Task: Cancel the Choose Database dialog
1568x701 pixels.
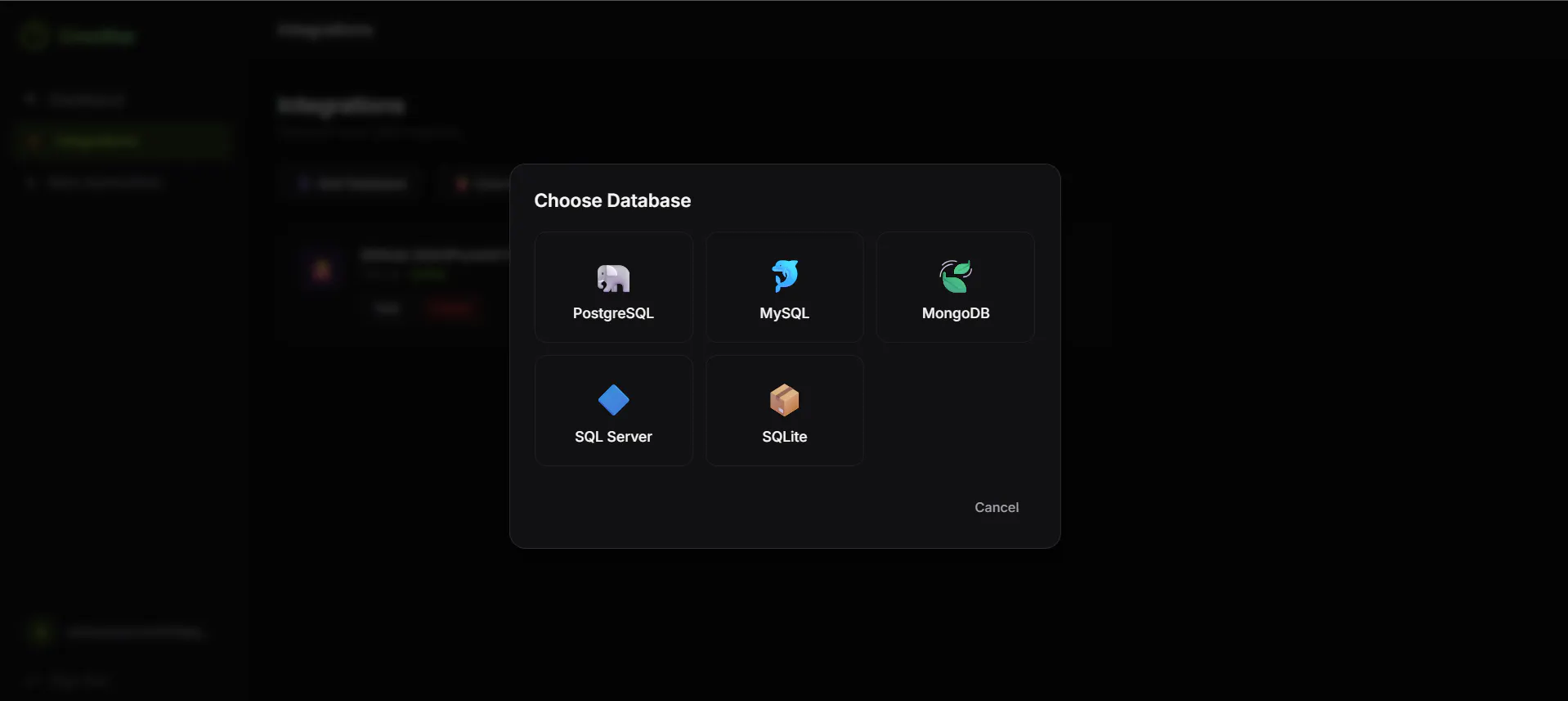Action: coord(997,507)
